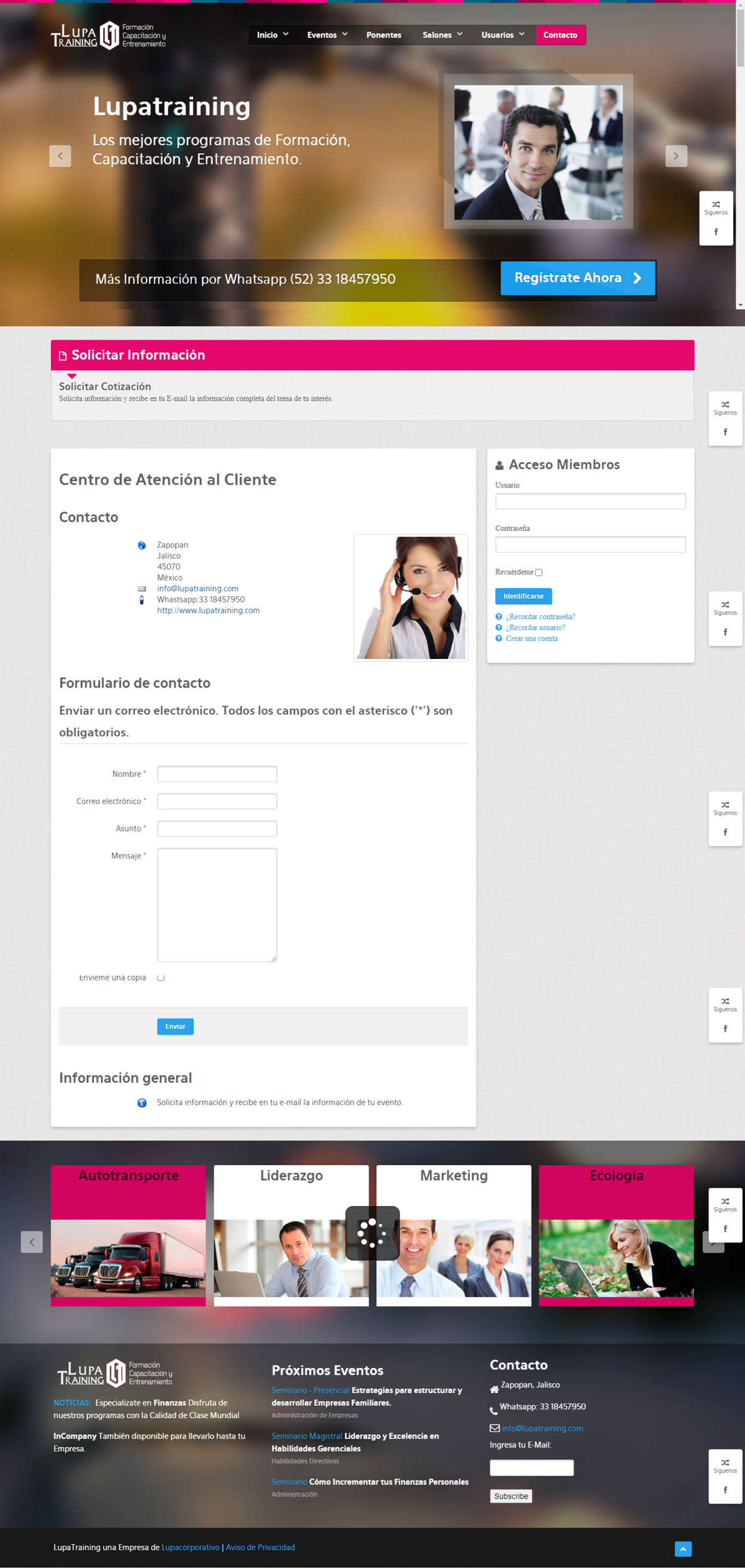
Task: Click the scroll-to-top arrow icon in footer
Action: coord(683,1549)
